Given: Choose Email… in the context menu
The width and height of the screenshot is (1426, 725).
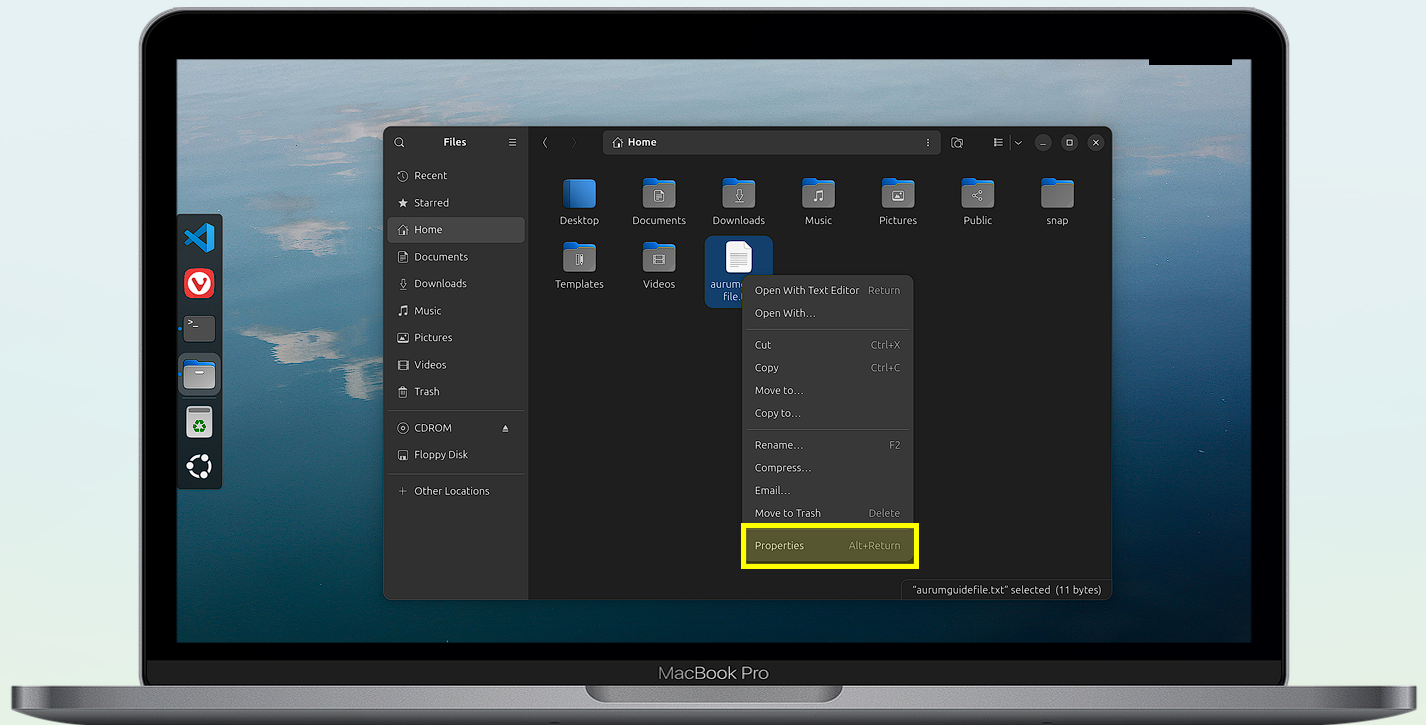Looking at the screenshot, I should pos(827,490).
